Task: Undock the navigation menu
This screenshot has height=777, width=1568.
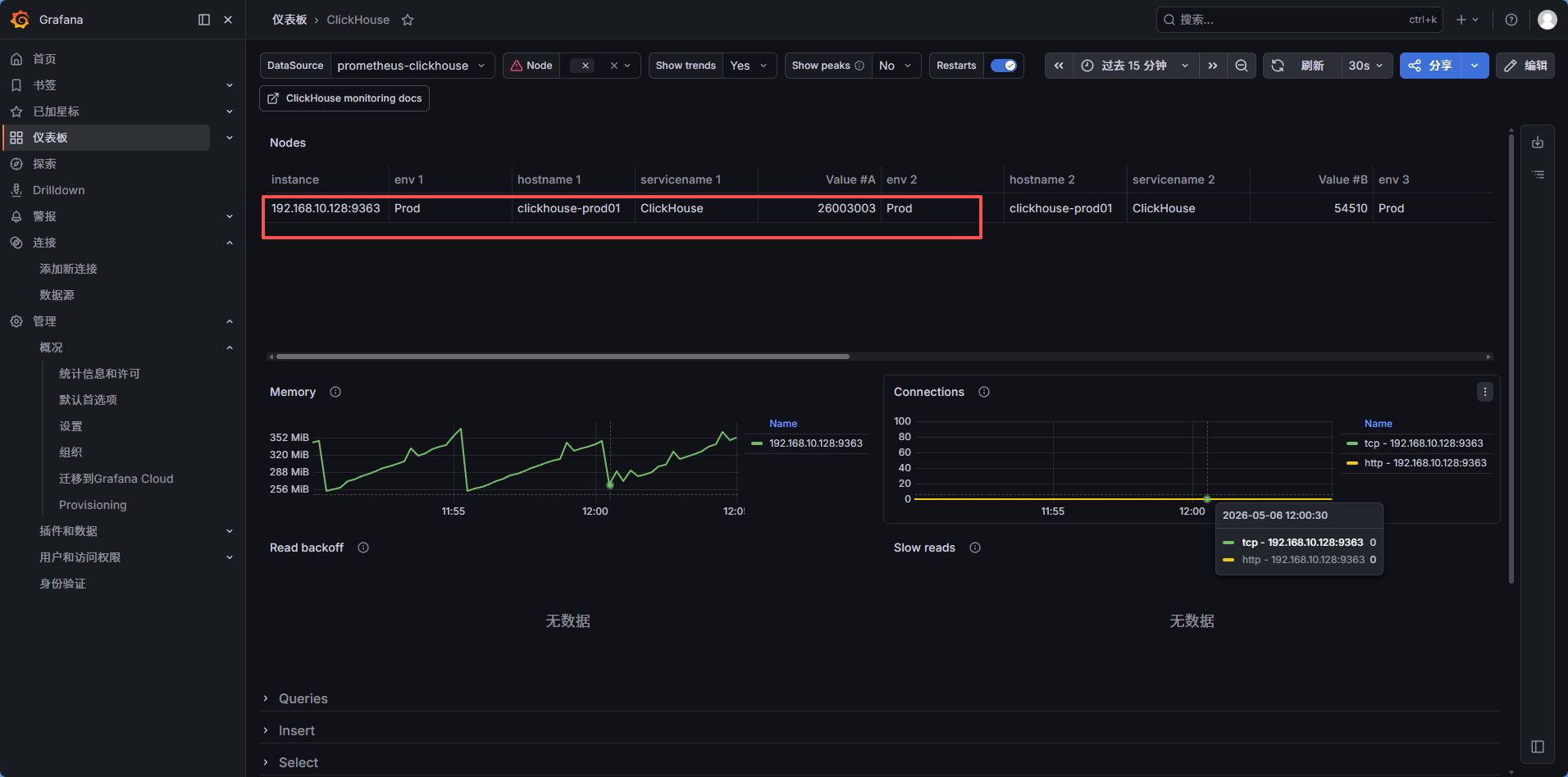Action: 204,20
